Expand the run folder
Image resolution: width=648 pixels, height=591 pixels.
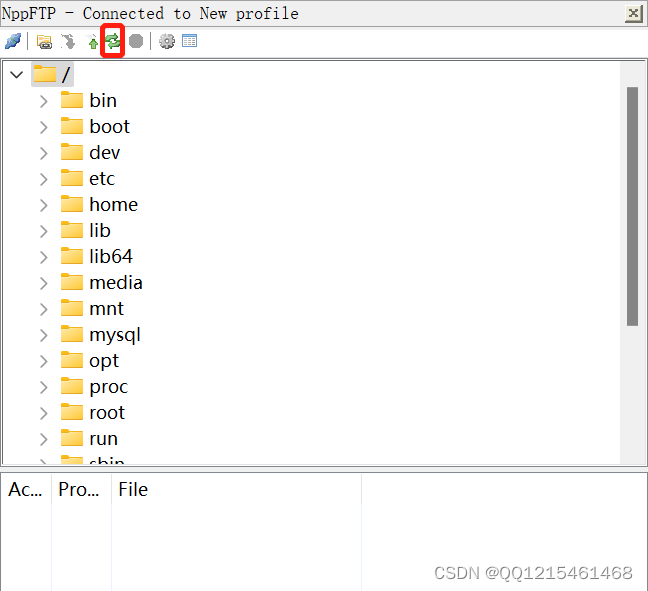click(44, 440)
